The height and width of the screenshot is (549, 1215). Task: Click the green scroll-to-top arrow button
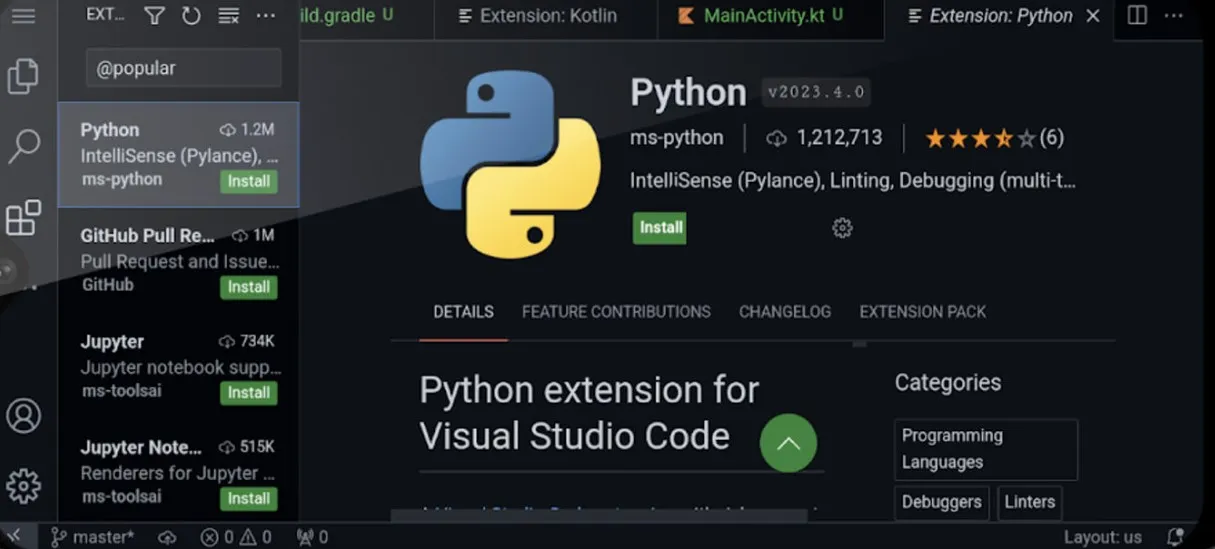[x=788, y=443]
